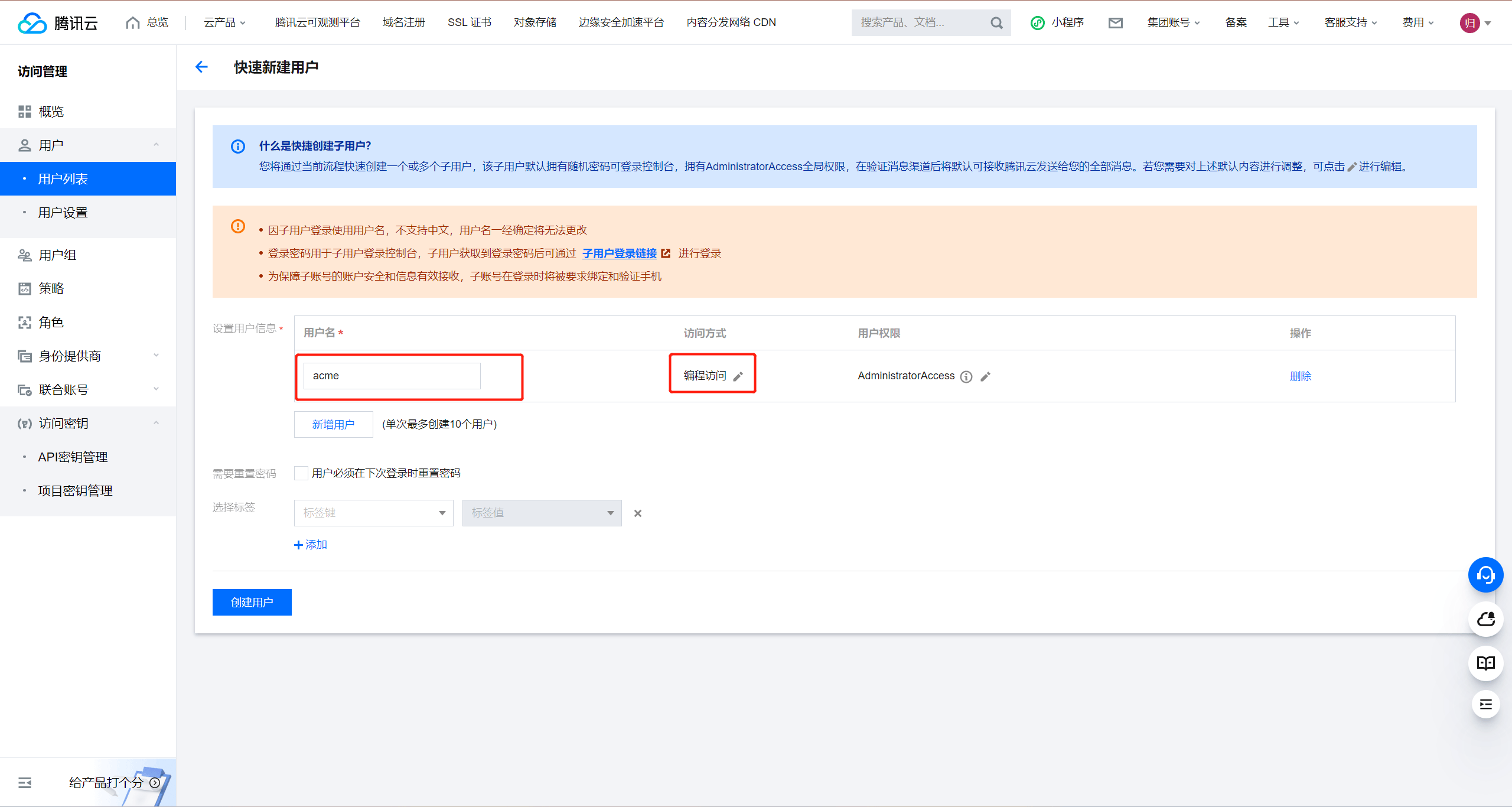
Task: Open the floating customer service icon
Action: click(x=1486, y=574)
